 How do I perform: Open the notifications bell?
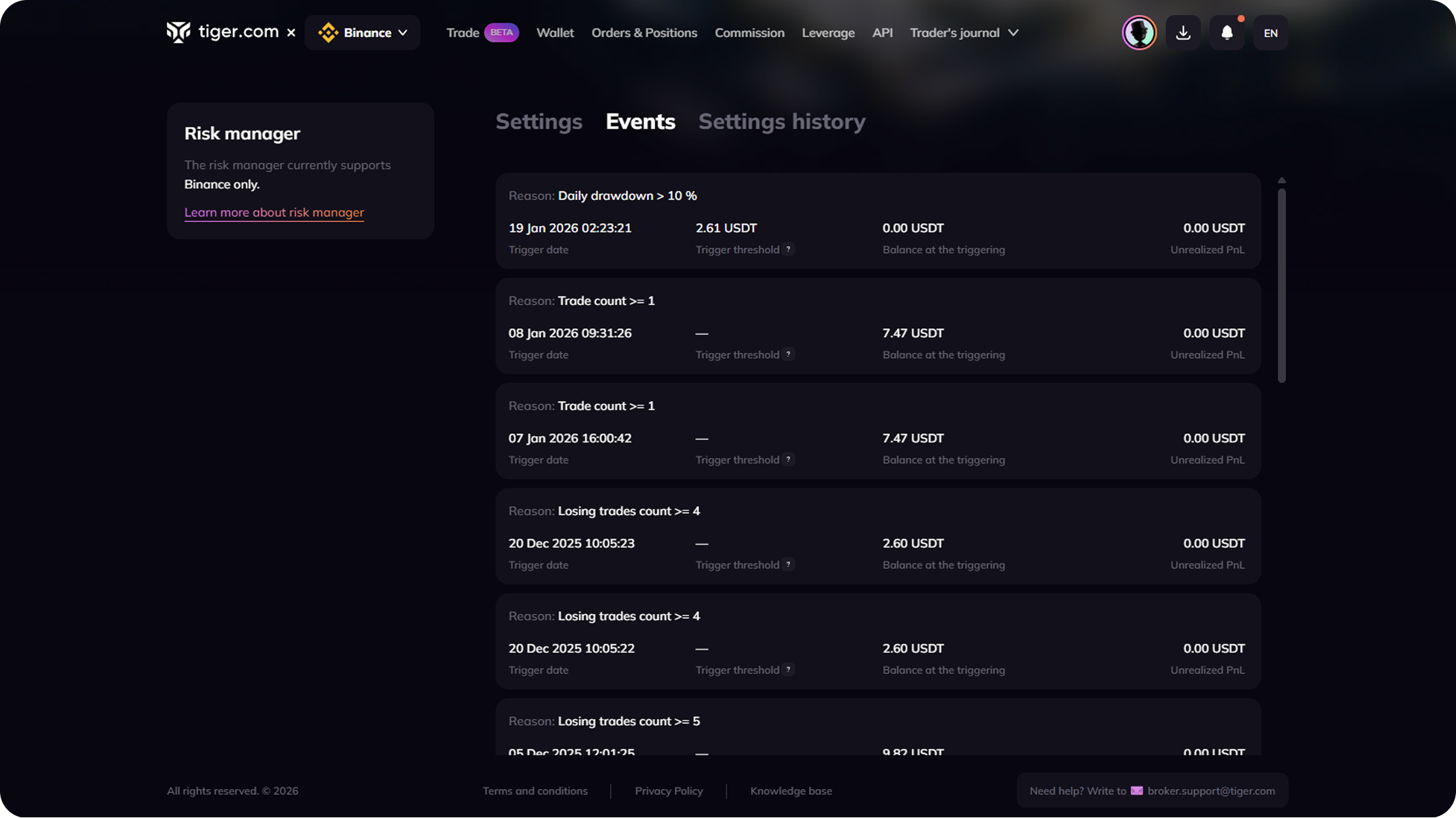(x=1227, y=32)
